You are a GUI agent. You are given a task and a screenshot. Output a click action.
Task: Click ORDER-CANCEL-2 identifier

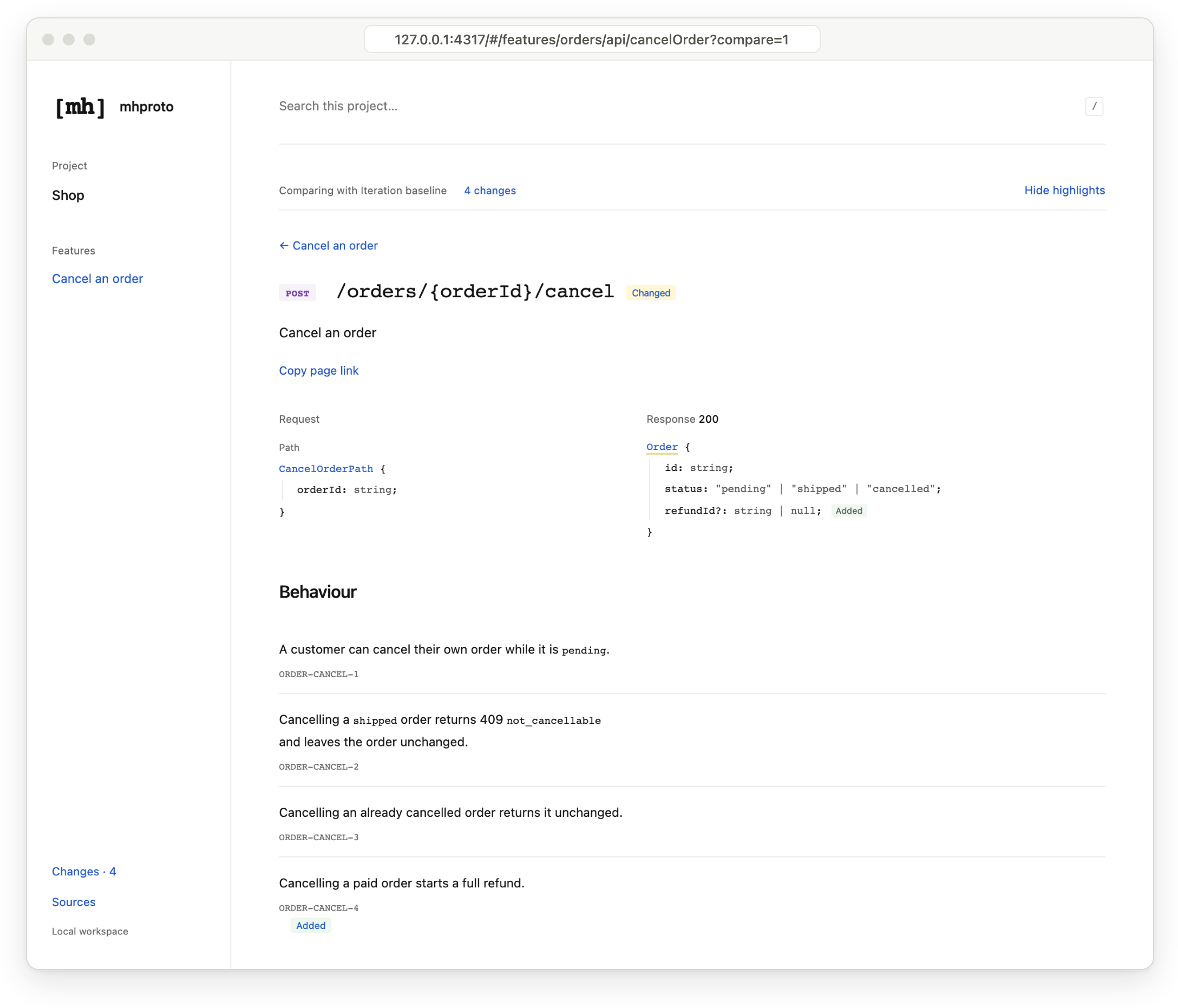pyautogui.click(x=318, y=767)
